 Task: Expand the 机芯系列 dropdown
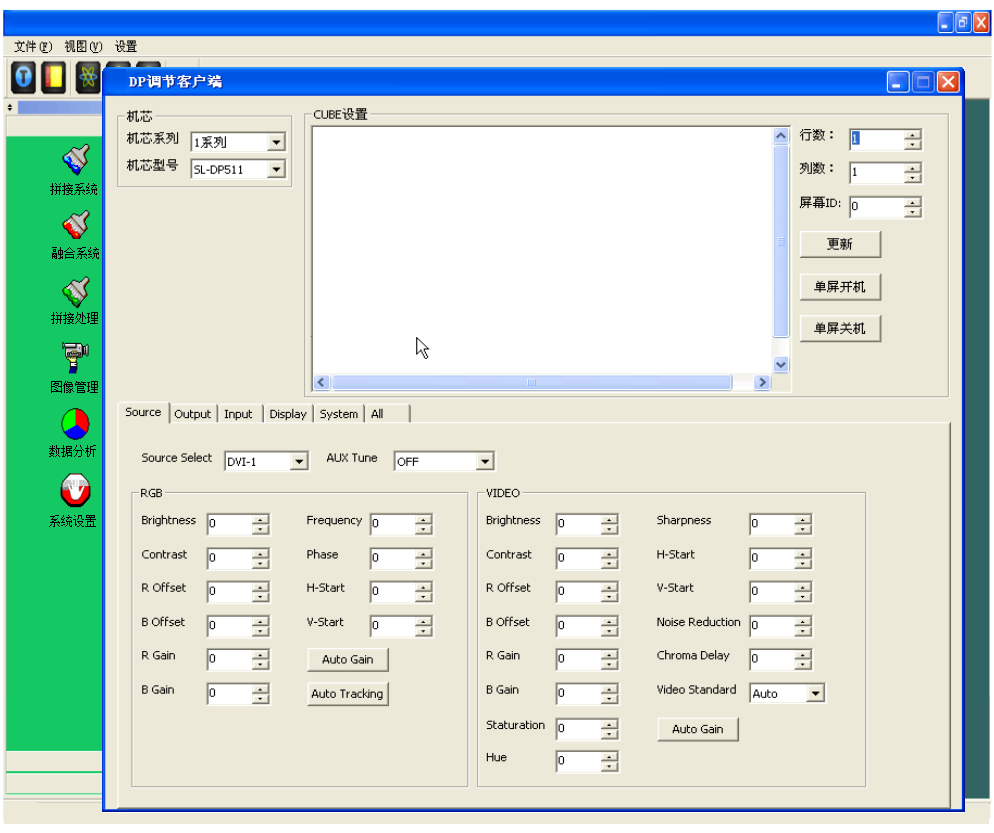[276, 143]
